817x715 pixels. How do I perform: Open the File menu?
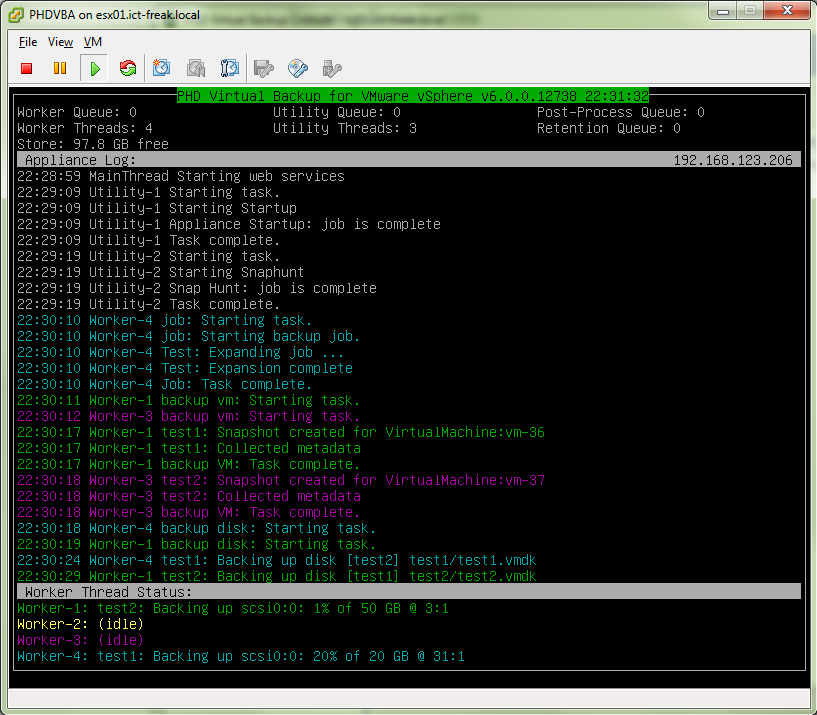28,42
